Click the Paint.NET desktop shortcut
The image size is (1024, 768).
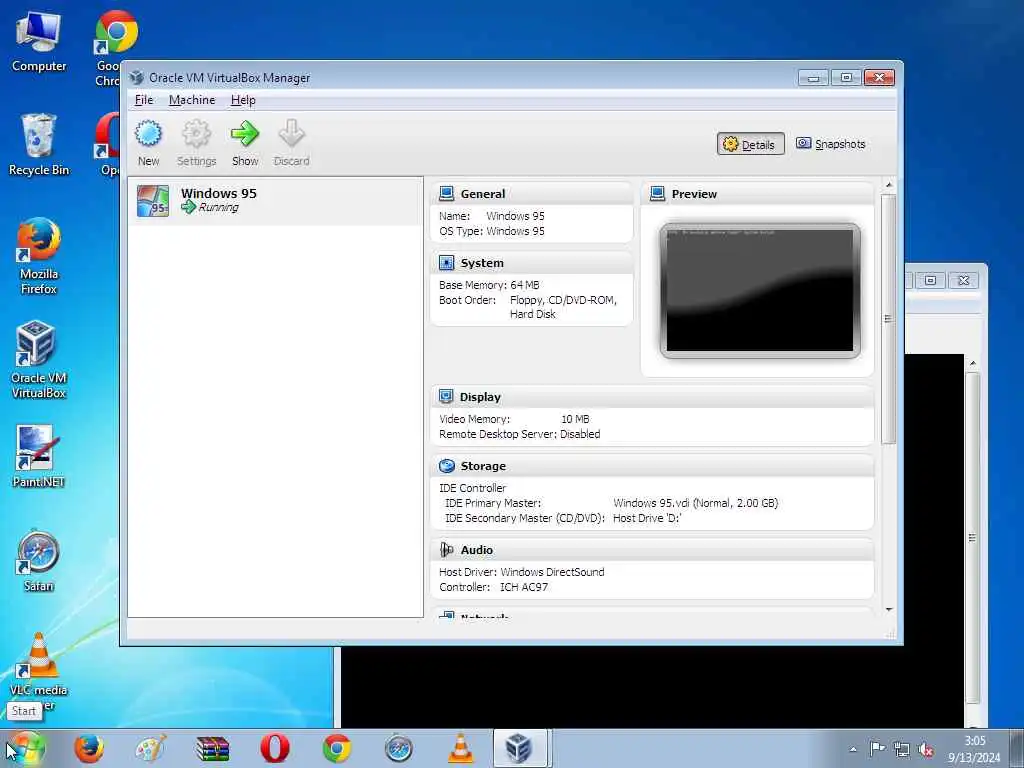39,456
